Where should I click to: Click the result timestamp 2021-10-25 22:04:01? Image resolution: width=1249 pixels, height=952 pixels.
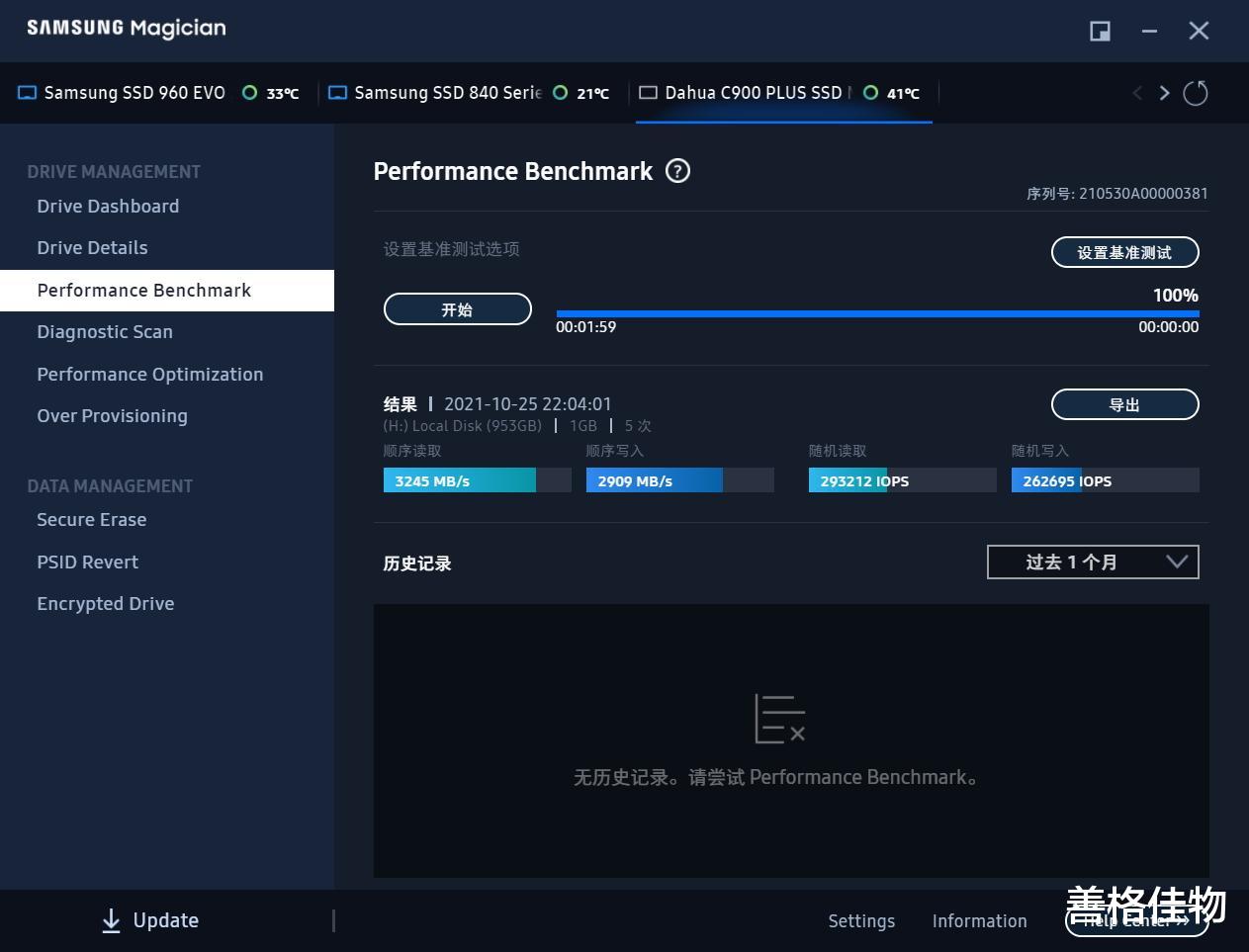(x=528, y=404)
